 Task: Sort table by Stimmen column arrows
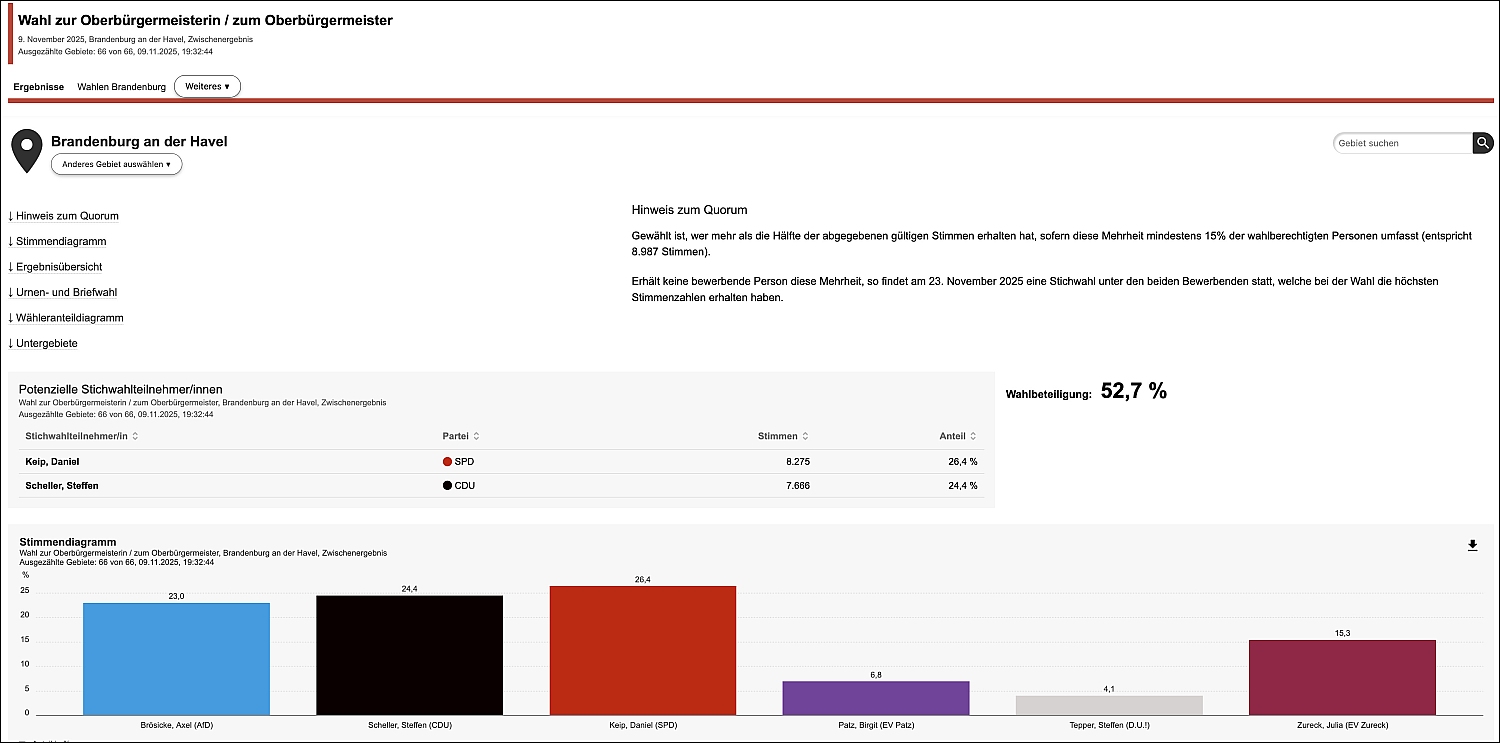[806, 436]
